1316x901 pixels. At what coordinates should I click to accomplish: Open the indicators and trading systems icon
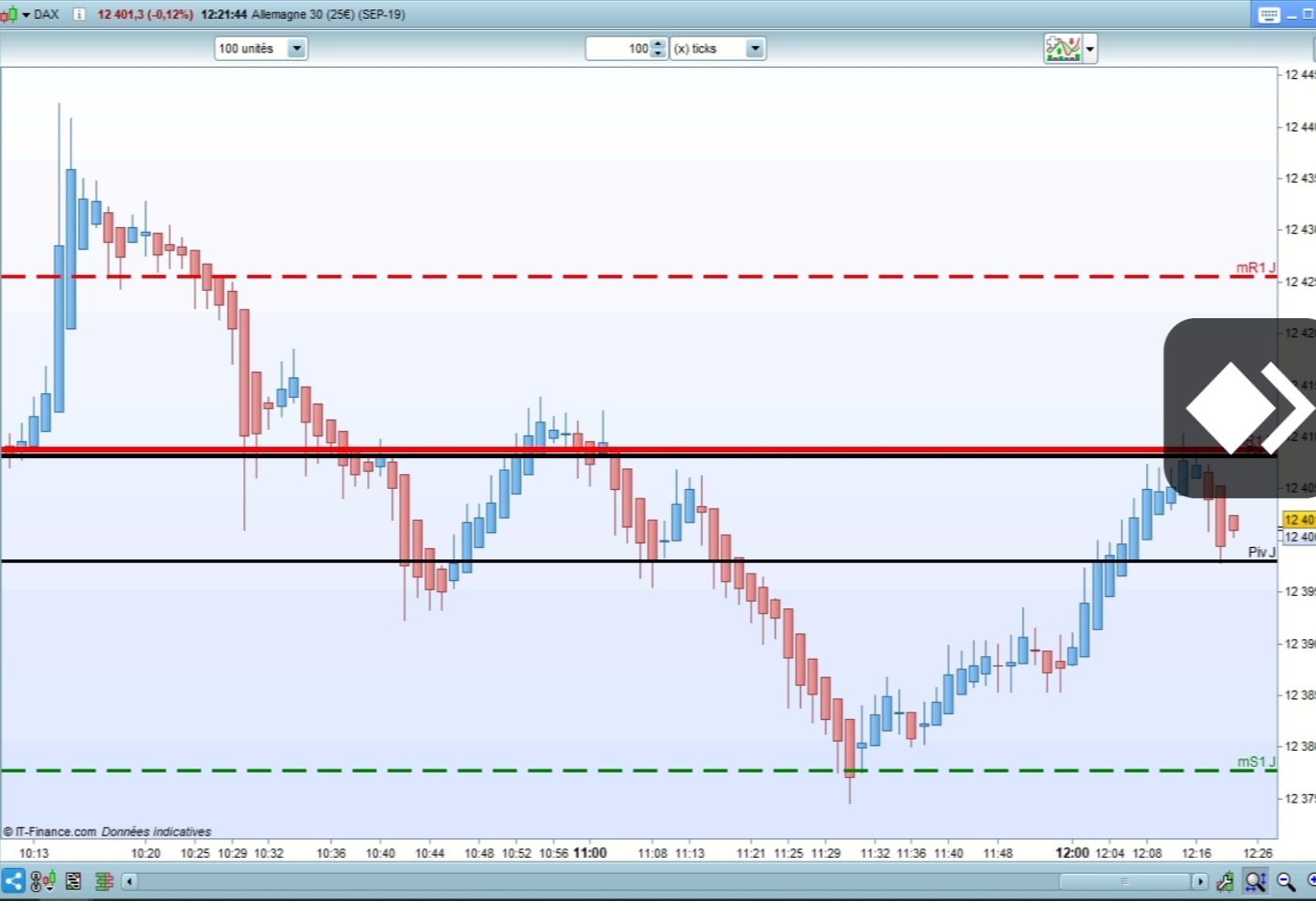(1063, 48)
